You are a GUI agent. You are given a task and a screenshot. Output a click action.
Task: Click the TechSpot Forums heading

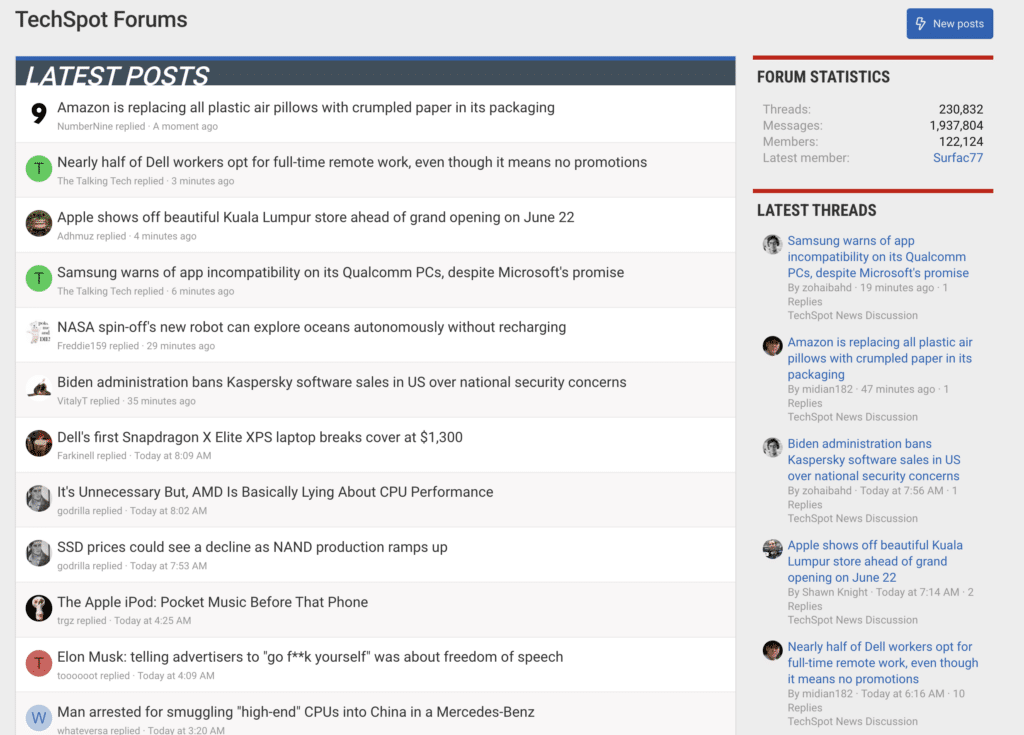[x=100, y=19]
